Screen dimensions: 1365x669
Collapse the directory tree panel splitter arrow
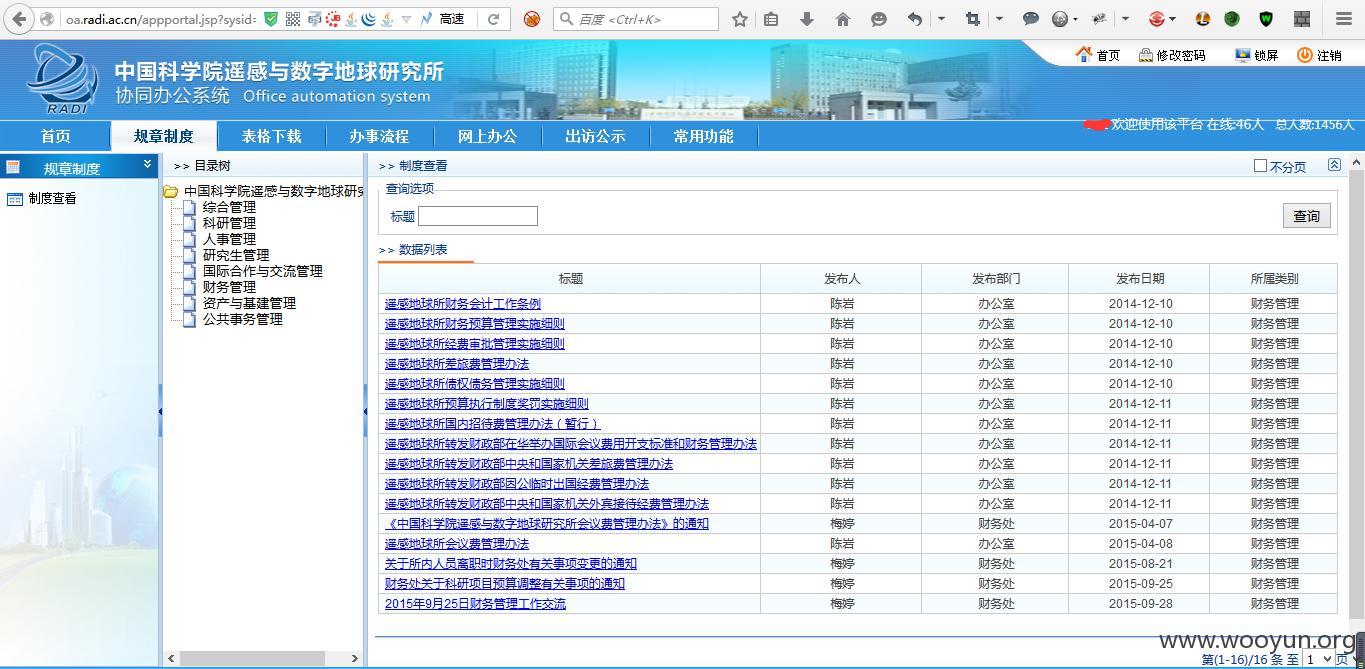point(364,410)
